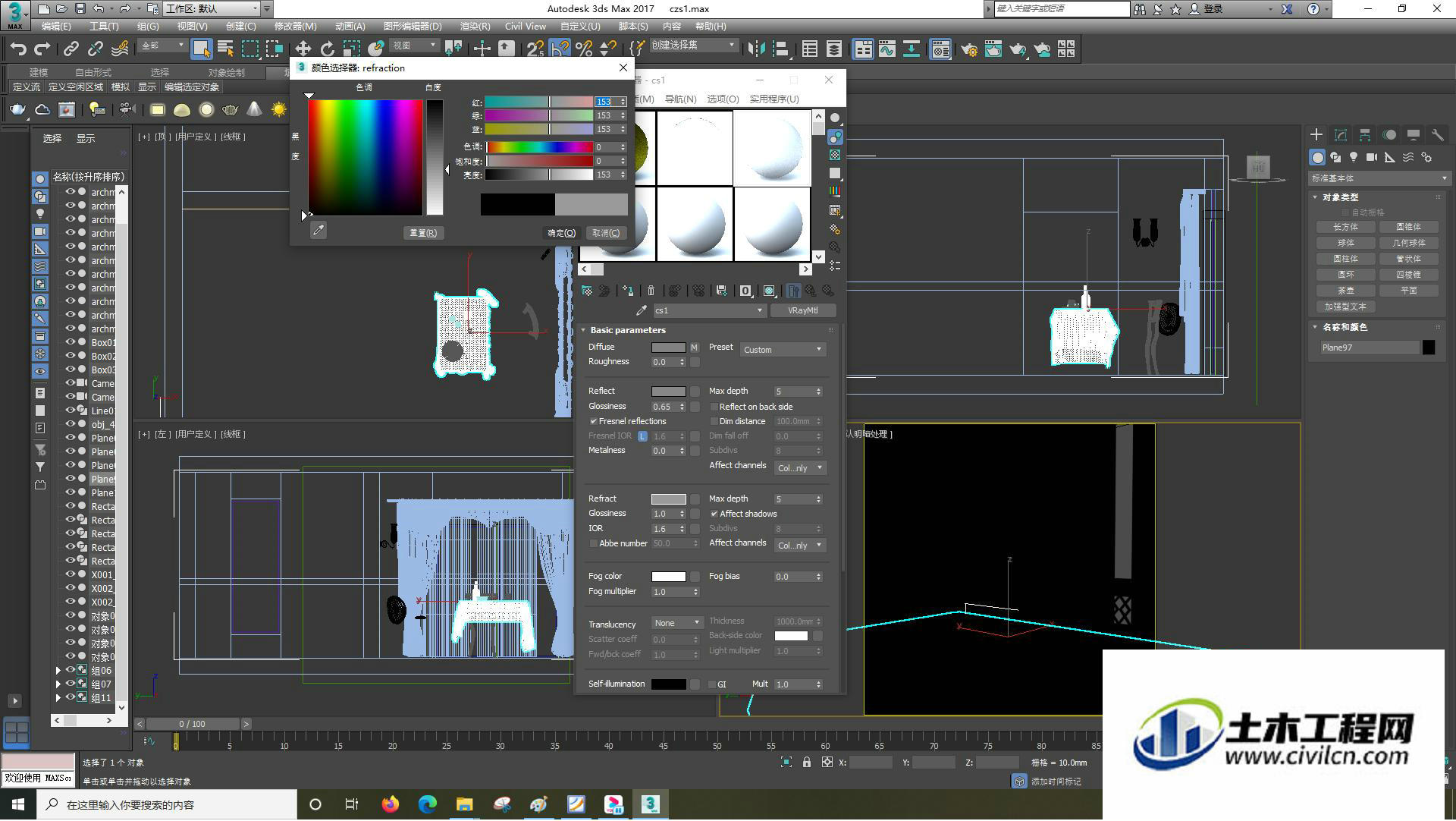Click the Windows search box
The image size is (1456, 821).
167,804
